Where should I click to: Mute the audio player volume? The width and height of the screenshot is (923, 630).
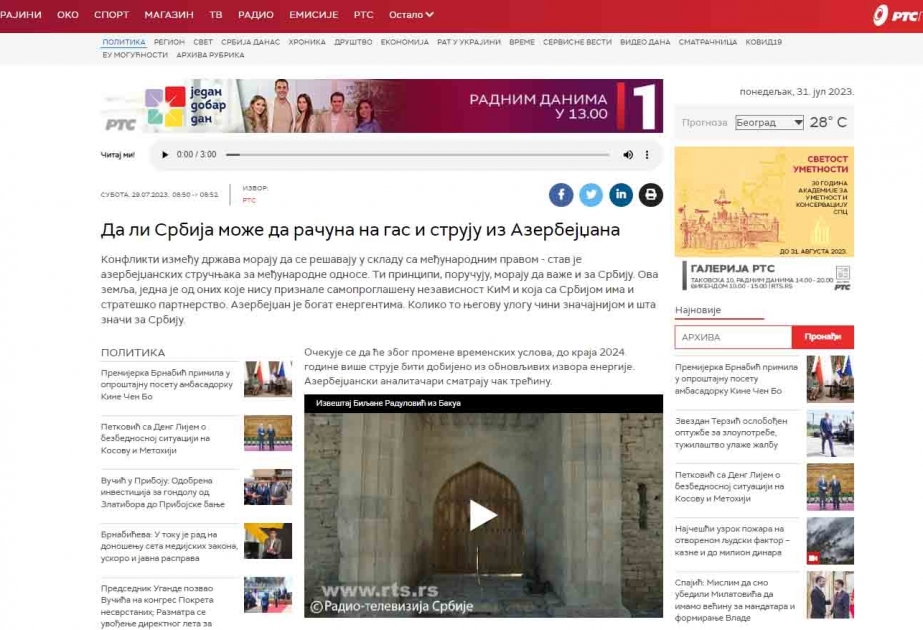pyautogui.click(x=628, y=155)
